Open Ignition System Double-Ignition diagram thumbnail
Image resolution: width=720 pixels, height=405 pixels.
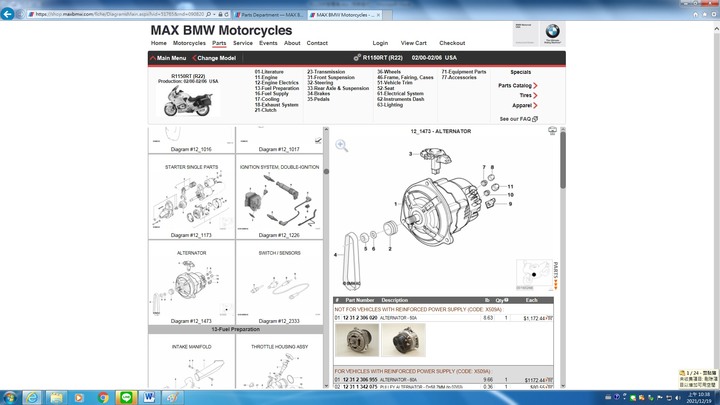[x=279, y=198]
